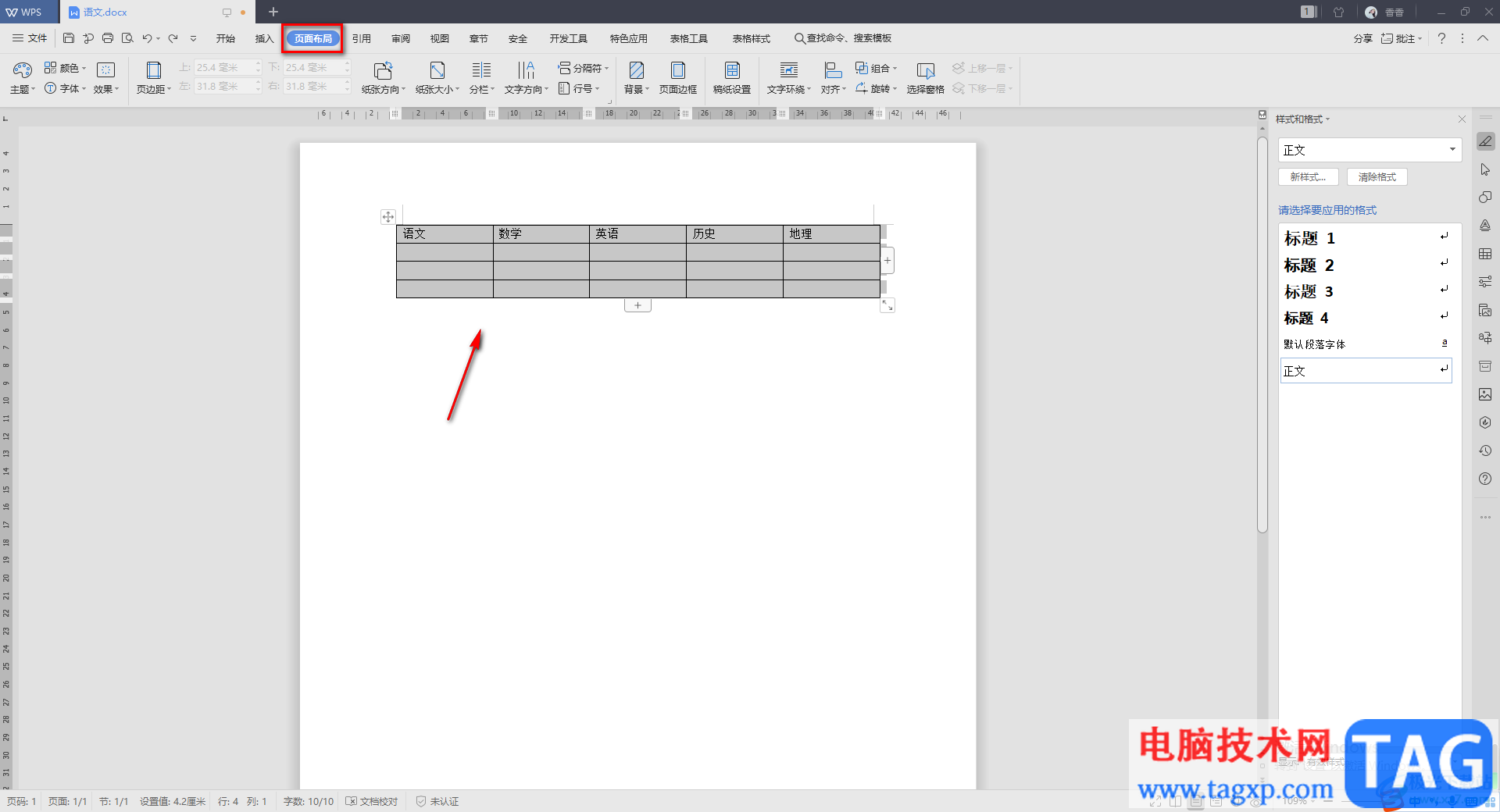Switch to the Table Tools (表格工具) tab

(688, 38)
